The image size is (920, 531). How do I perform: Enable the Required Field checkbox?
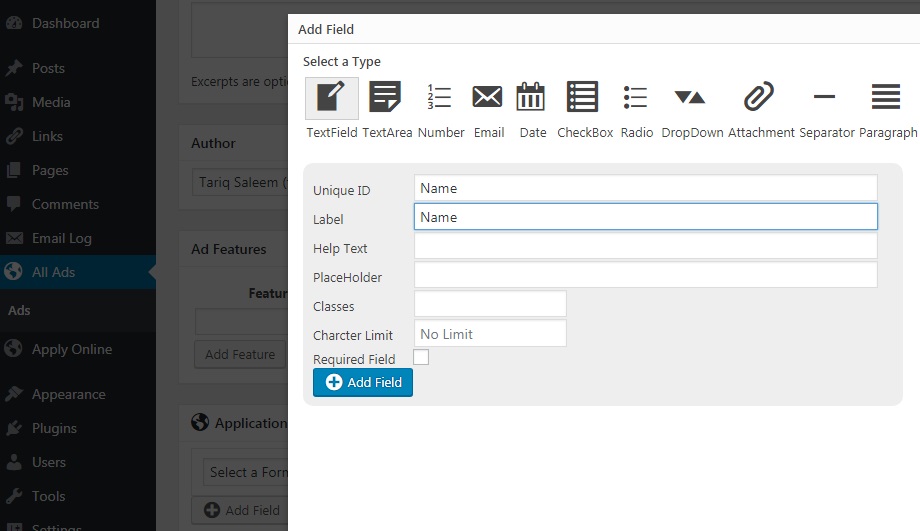(421, 357)
